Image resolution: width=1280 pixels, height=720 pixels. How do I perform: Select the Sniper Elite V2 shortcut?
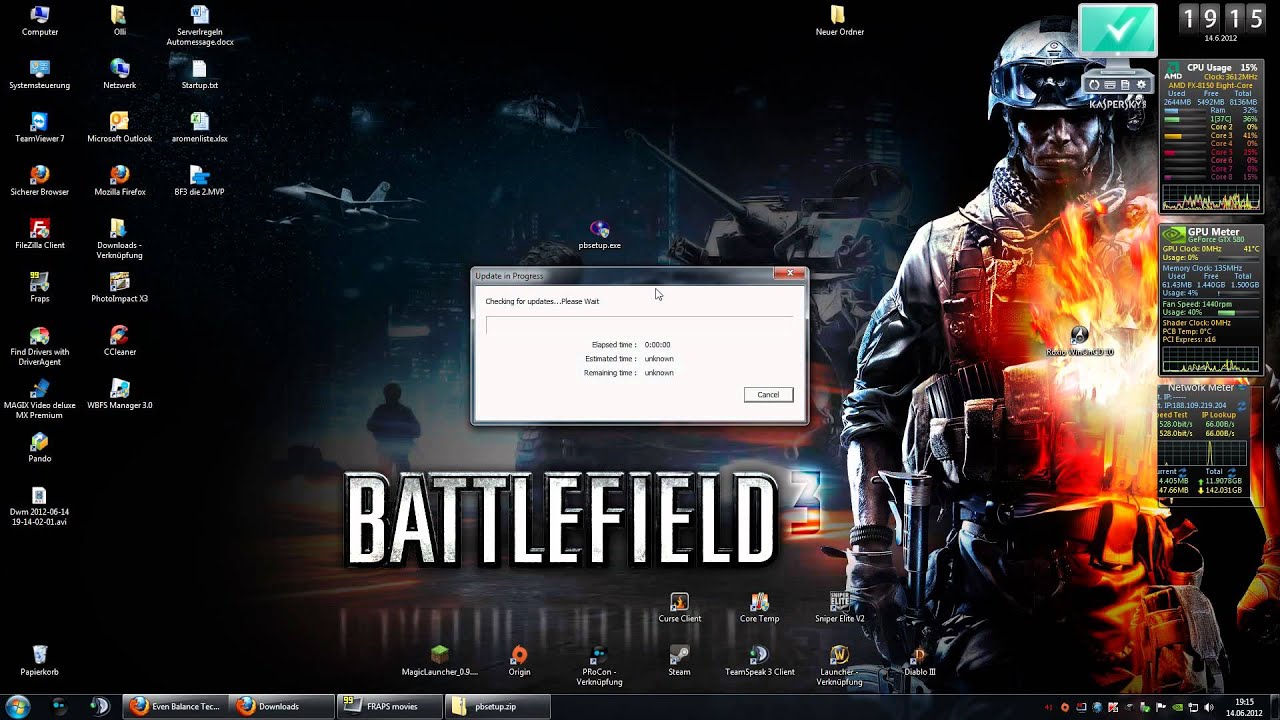point(839,608)
